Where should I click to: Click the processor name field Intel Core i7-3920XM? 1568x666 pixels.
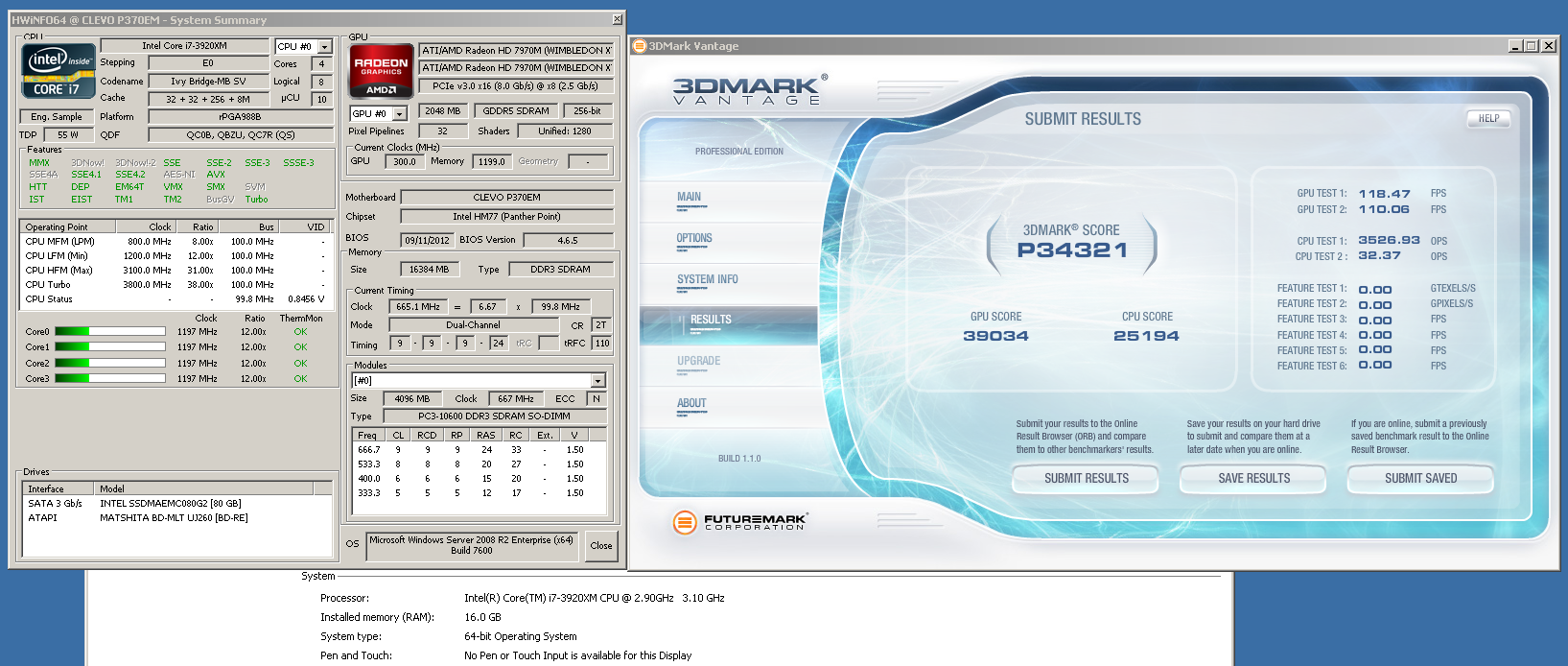coord(185,45)
